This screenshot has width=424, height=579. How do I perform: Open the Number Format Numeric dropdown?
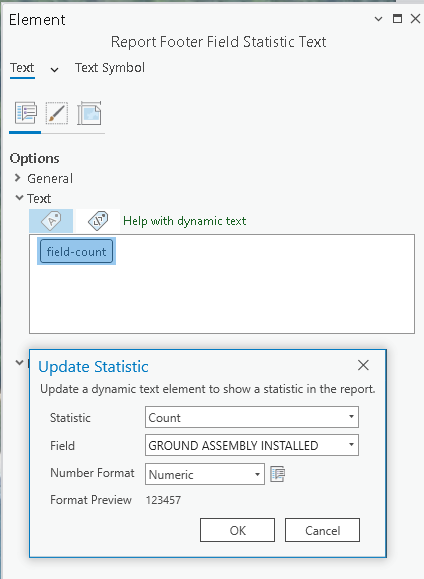[205, 474]
